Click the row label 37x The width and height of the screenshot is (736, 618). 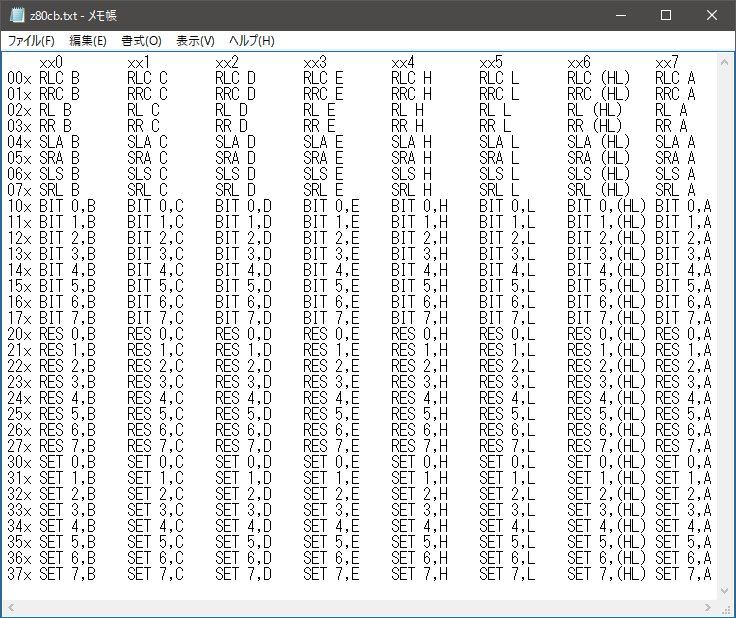(x=19, y=574)
